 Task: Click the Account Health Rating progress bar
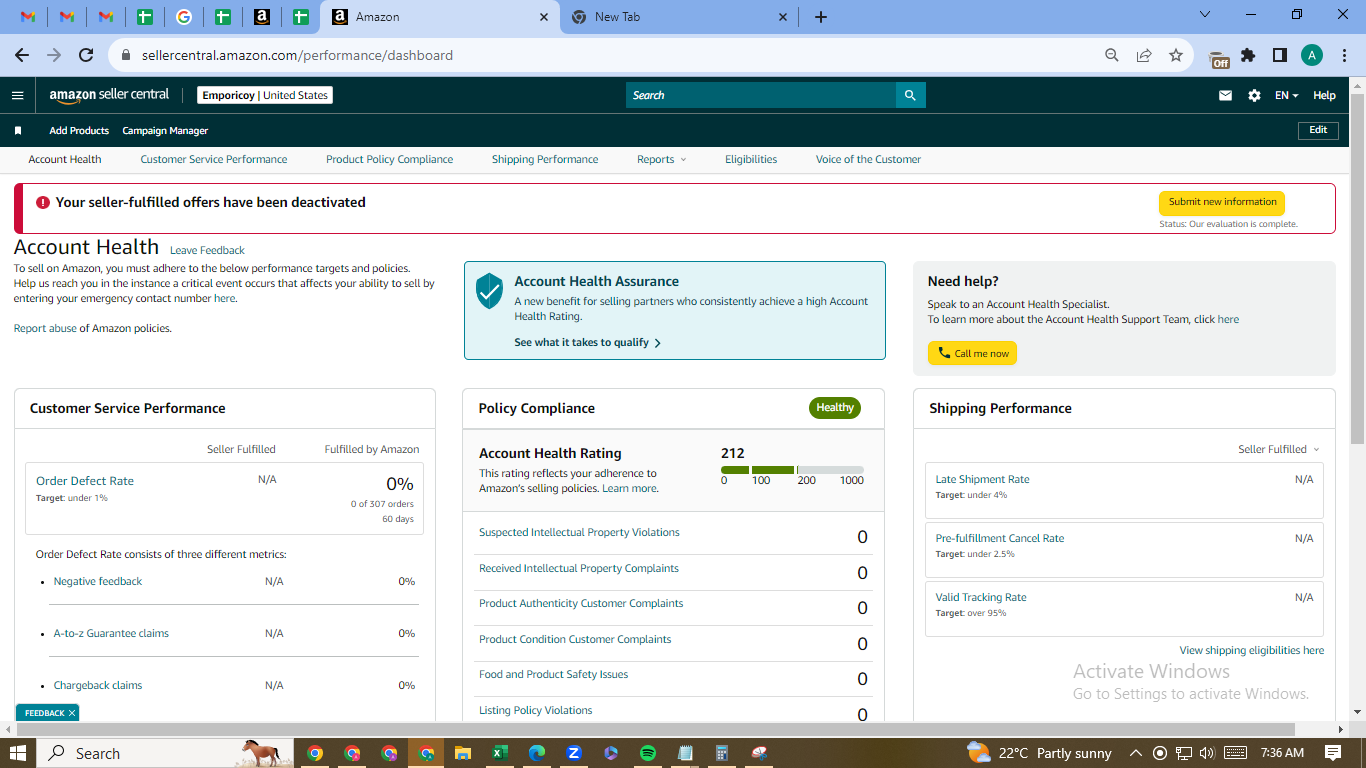click(792, 470)
